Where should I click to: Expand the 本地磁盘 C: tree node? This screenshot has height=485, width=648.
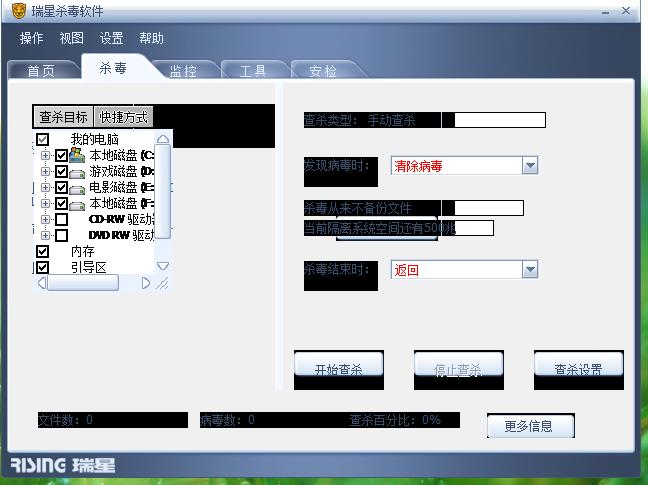(45, 155)
